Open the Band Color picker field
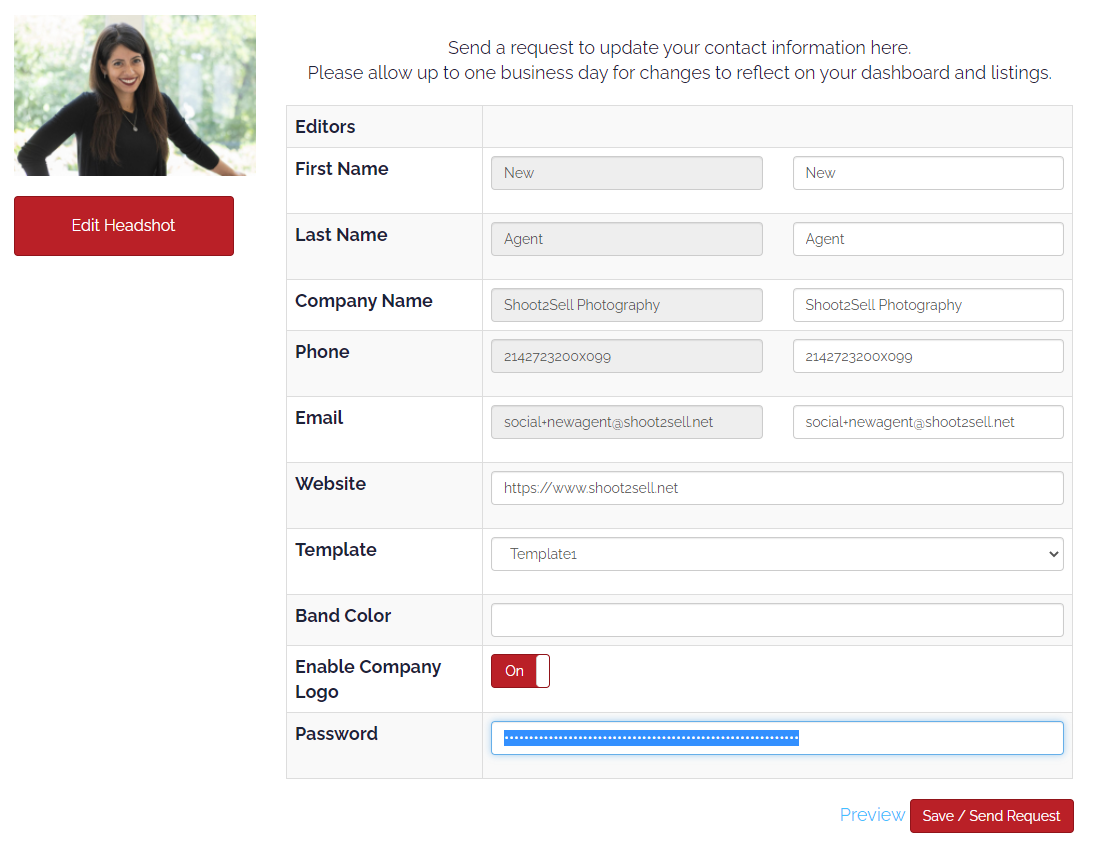This screenshot has height=860, width=1117. pos(777,620)
